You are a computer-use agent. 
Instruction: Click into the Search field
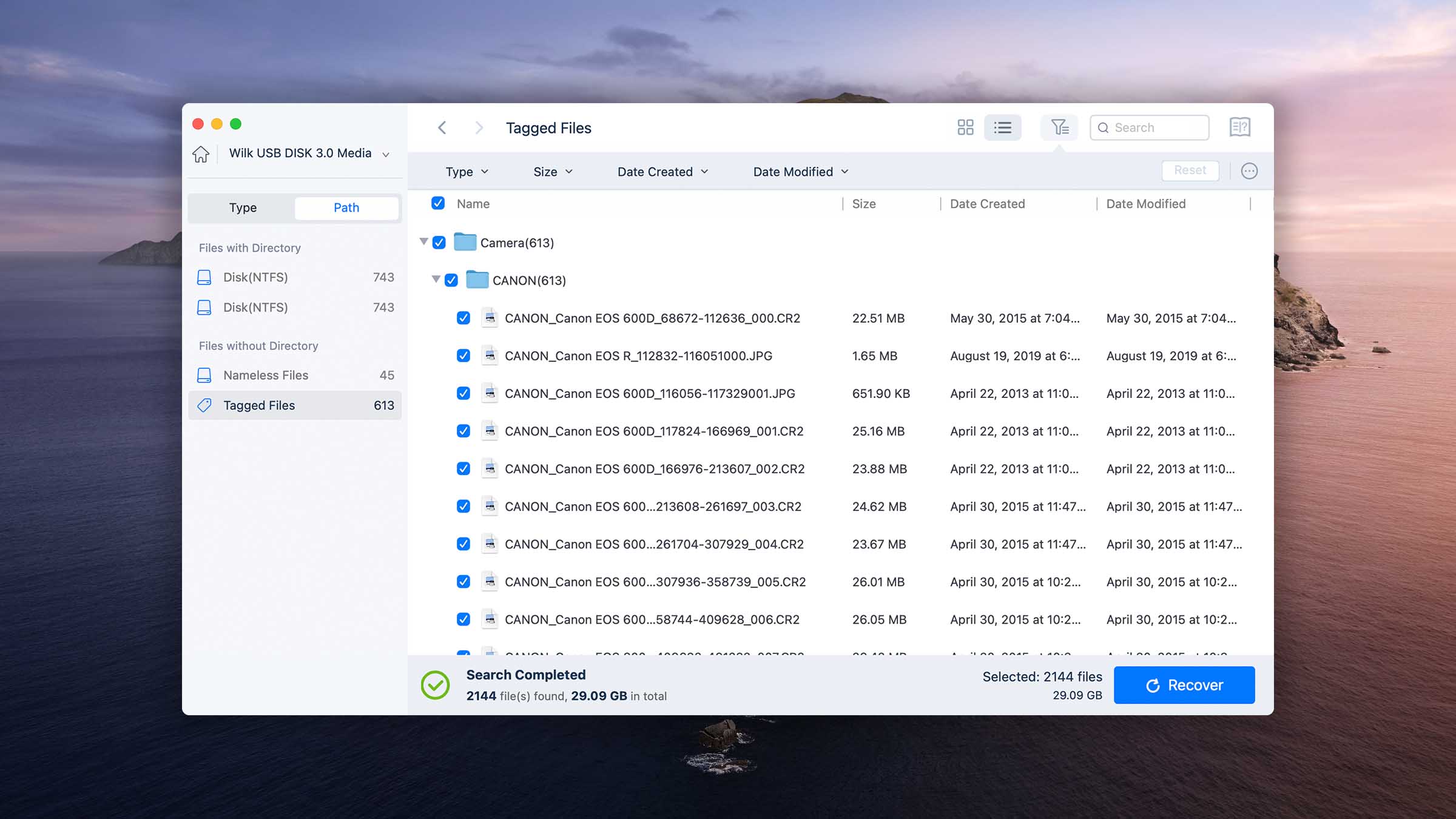pos(1150,127)
